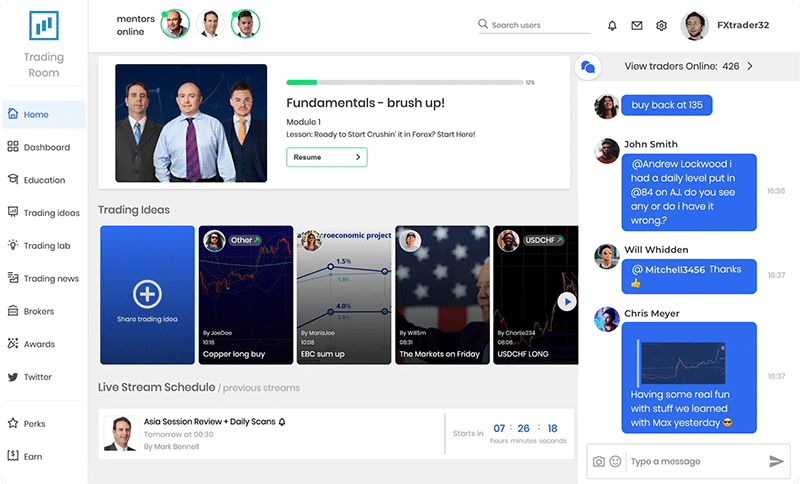Image resolution: width=800 pixels, height=484 pixels.
Task: Expand View traders Online chevron
Action: (x=750, y=67)
